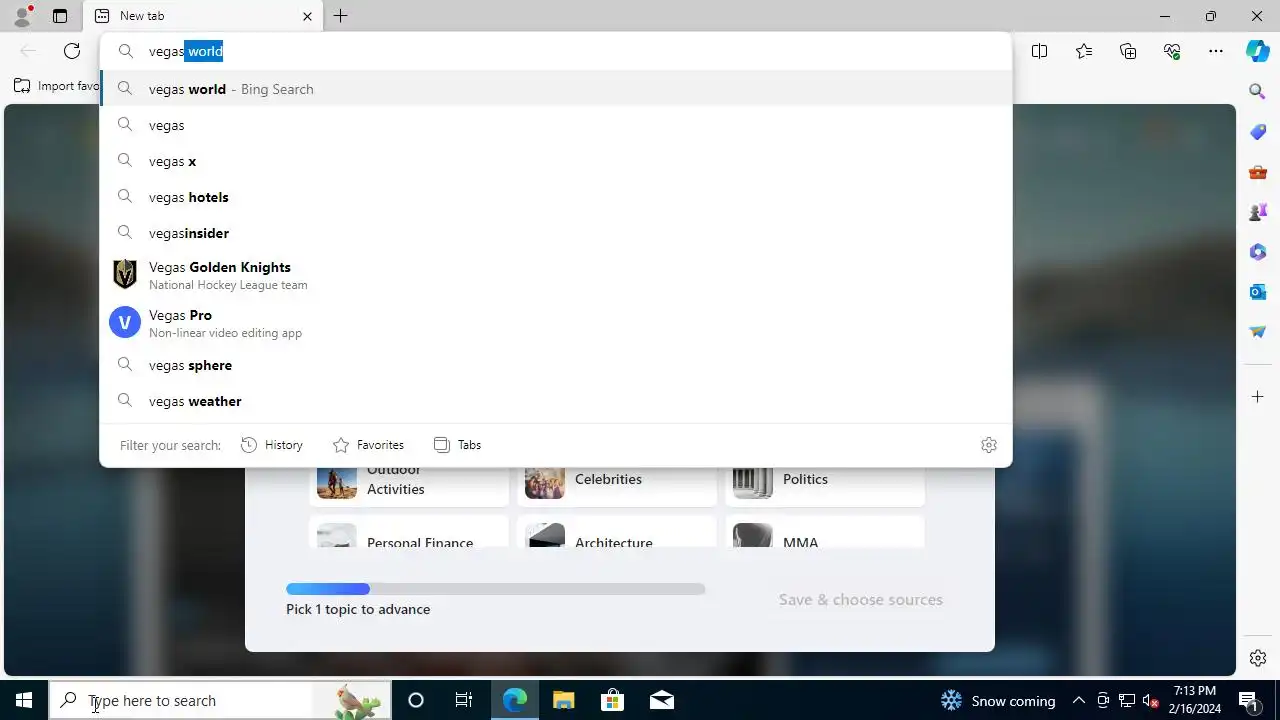1280x720 pixels.
Task: Open the tab actions menu icon
Action: point(60,16)
